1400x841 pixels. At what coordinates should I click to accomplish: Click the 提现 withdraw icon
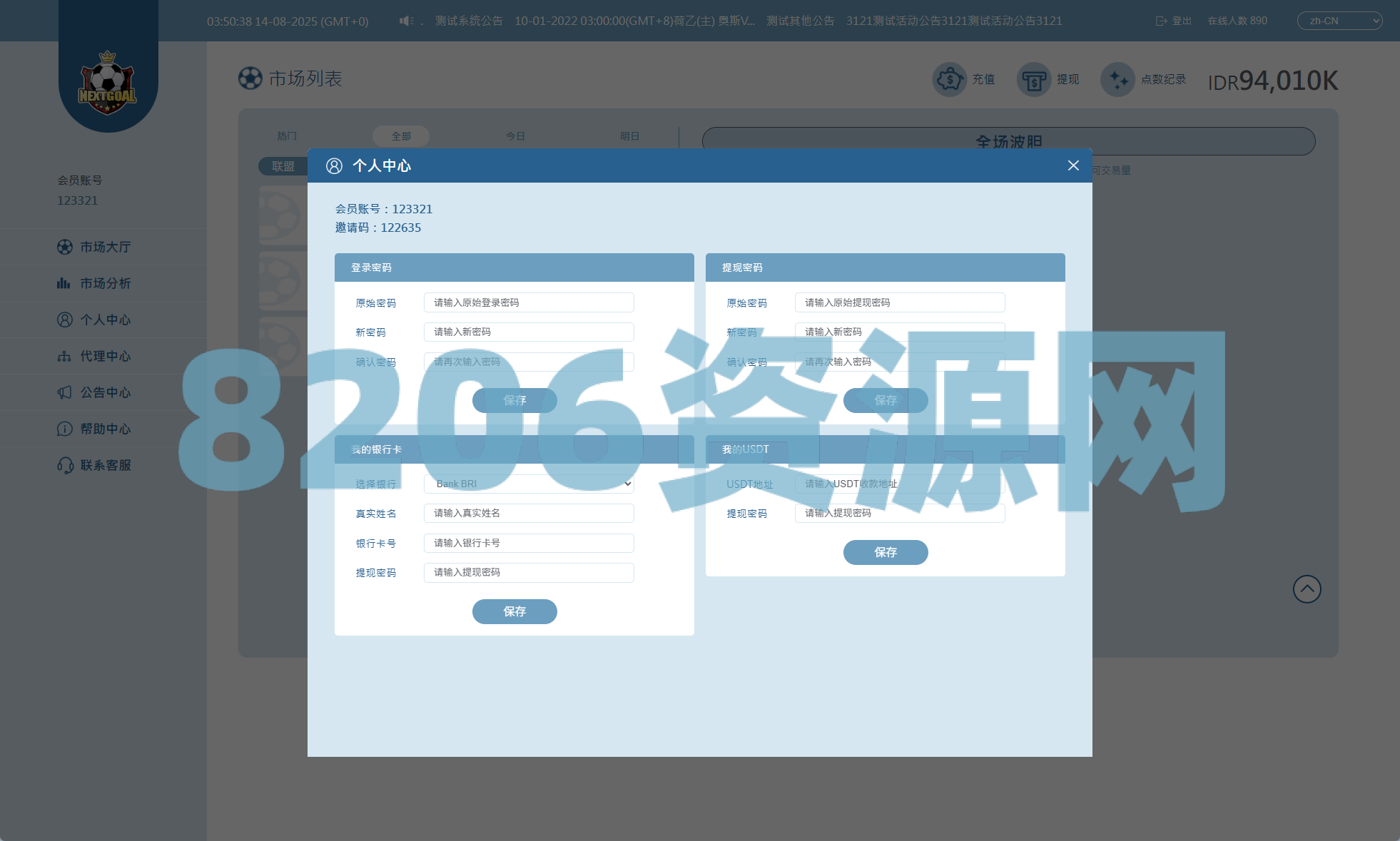(1034, 79)
